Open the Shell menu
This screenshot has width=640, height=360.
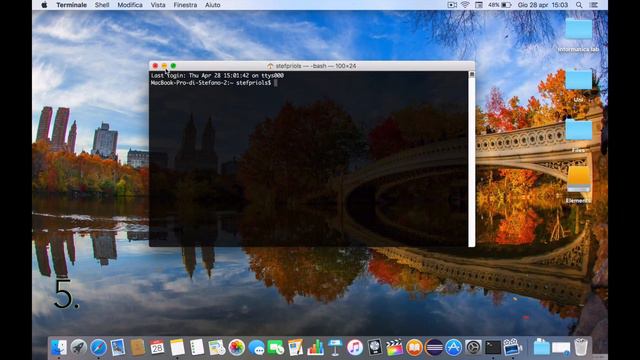tap(102, 5)
